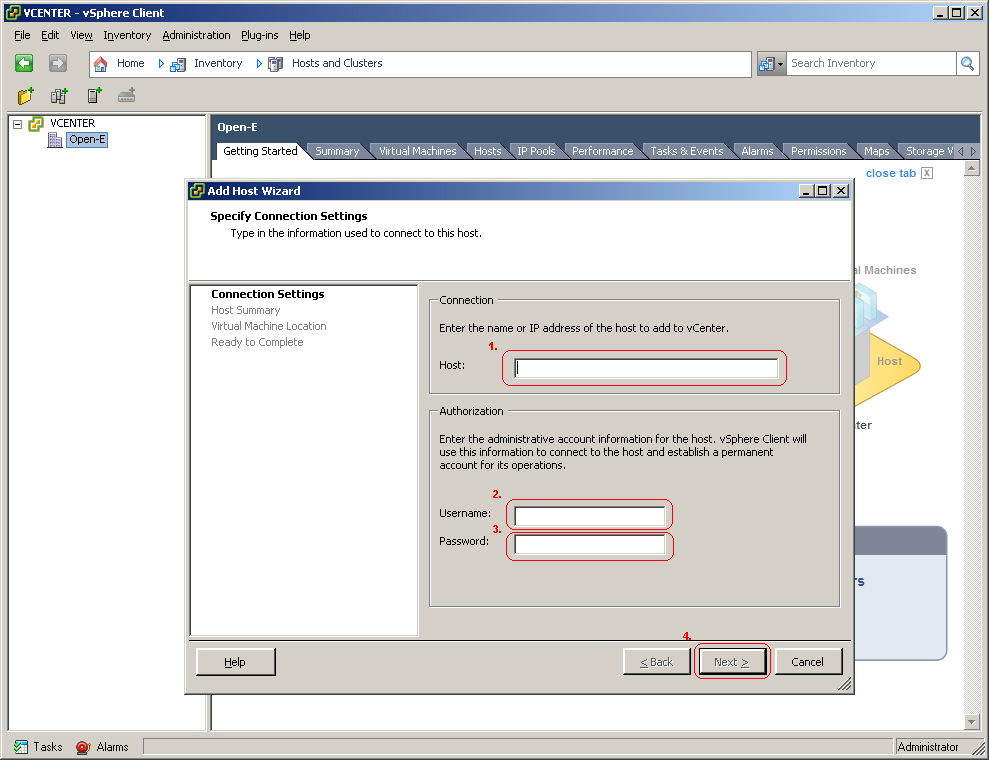Create a new folder from toolbar

tap(25, 96)
